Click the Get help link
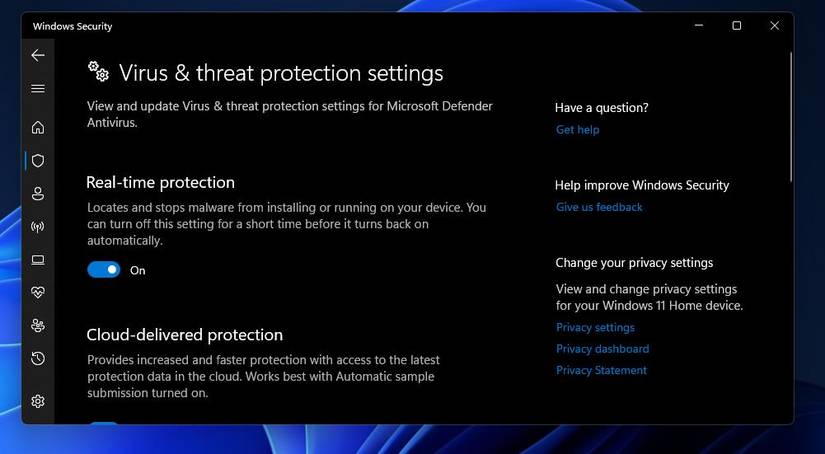 [577, 130]
